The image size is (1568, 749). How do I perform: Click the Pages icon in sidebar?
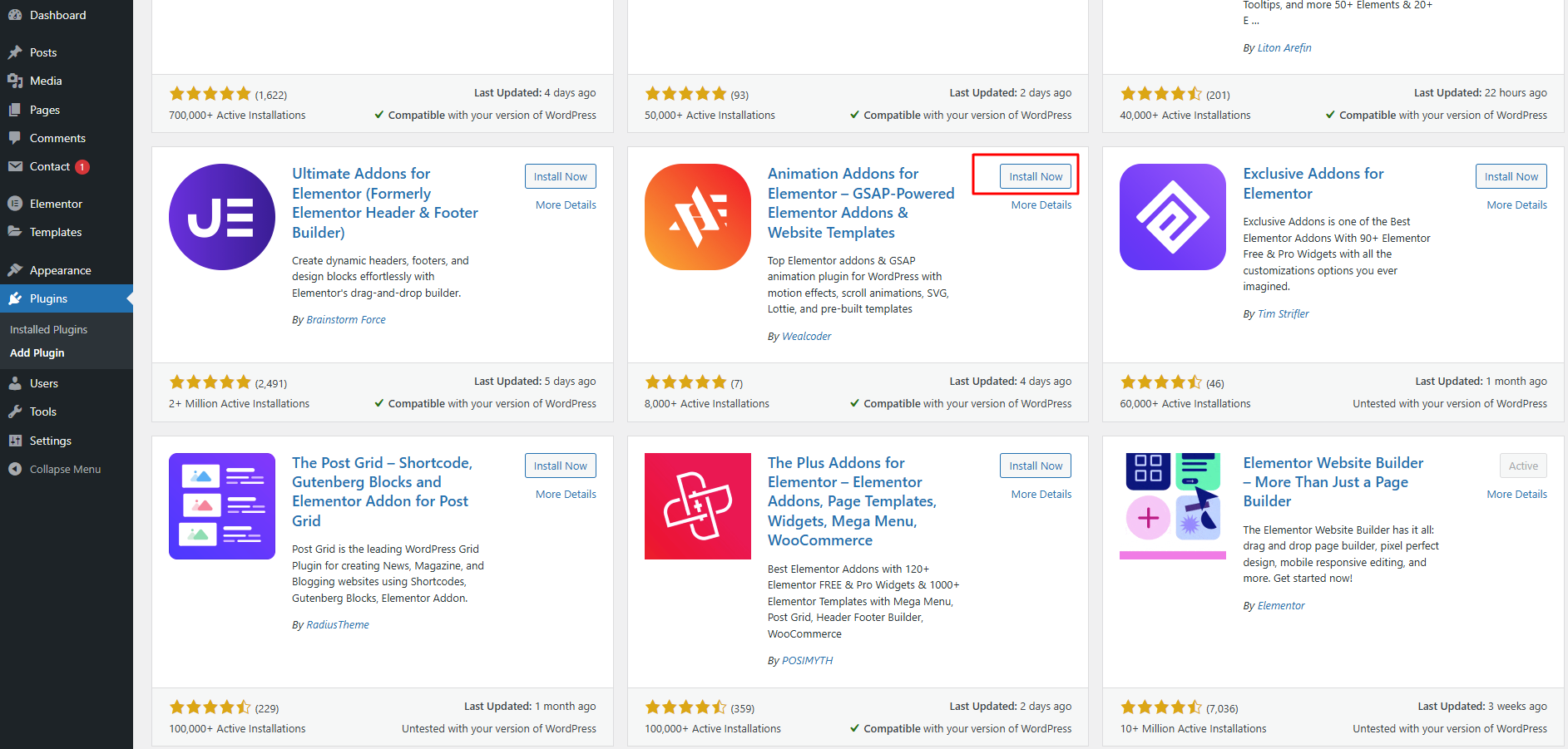click(15, 110)
